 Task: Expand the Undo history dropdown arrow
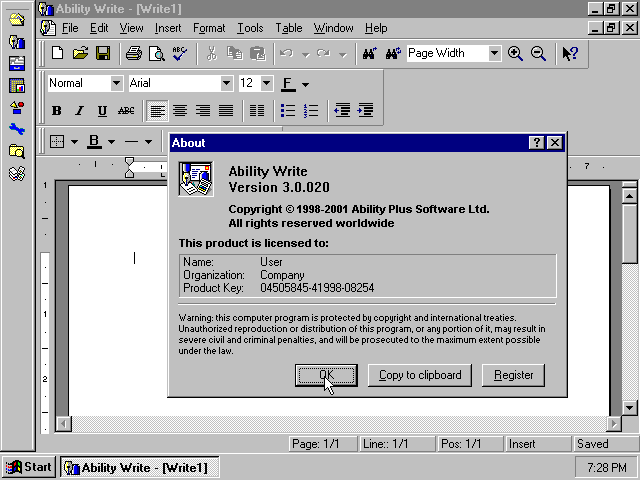click(305, 54)
